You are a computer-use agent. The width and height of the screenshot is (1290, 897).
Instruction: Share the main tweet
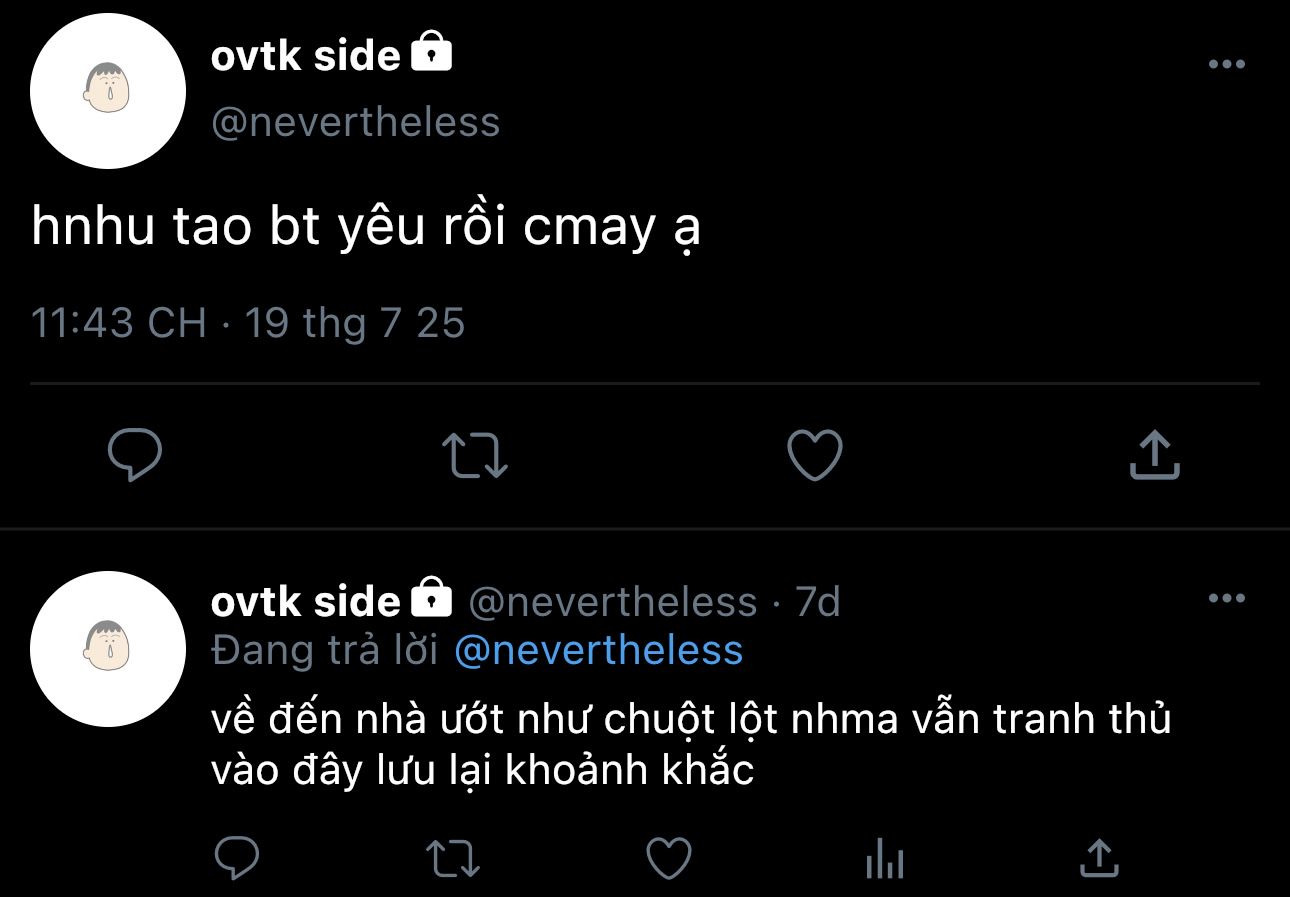tap(1154, 456)
